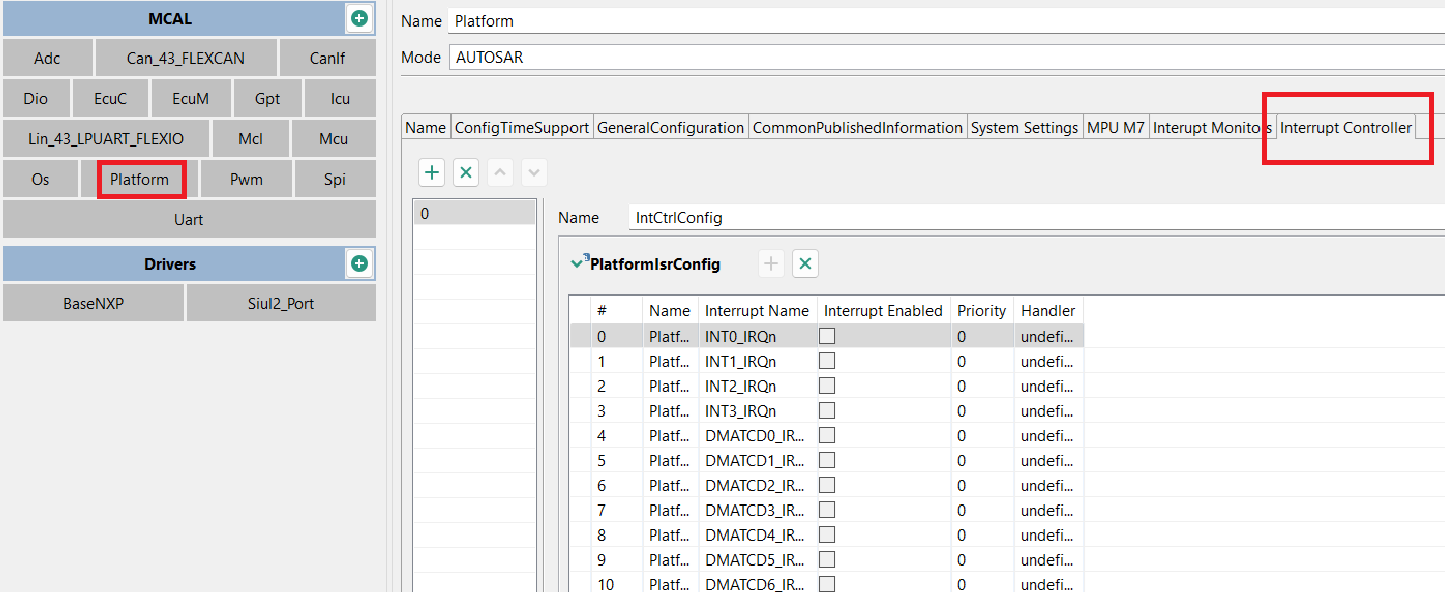Open the System Settings tab
The width and height of the screenshot is (1445, 592).
(1024, 128)
